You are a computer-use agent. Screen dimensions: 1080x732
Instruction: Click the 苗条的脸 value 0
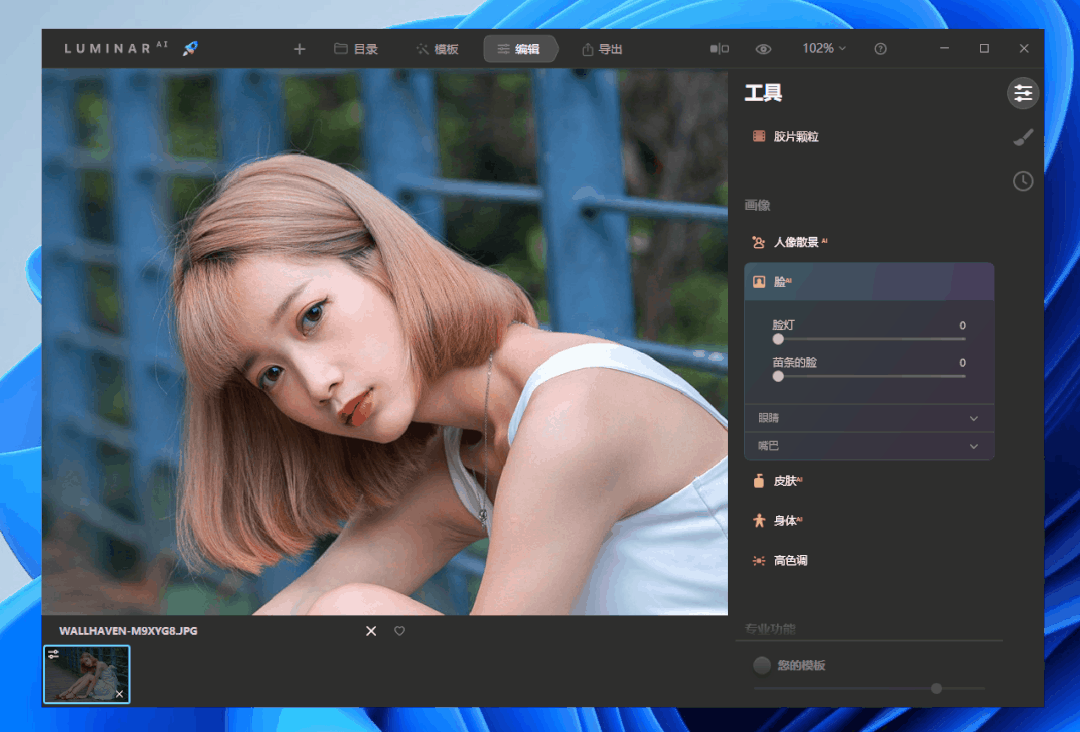tap(962, 363)
